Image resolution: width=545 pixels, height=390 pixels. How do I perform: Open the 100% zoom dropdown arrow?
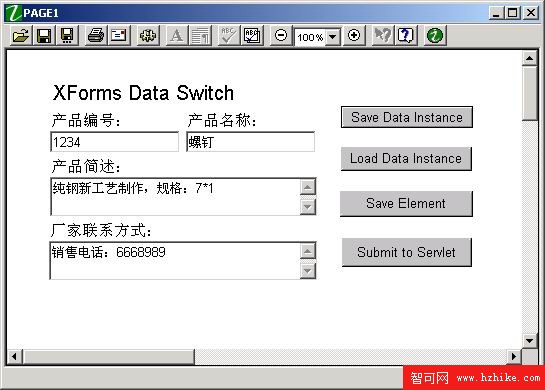tap(333, 36)
